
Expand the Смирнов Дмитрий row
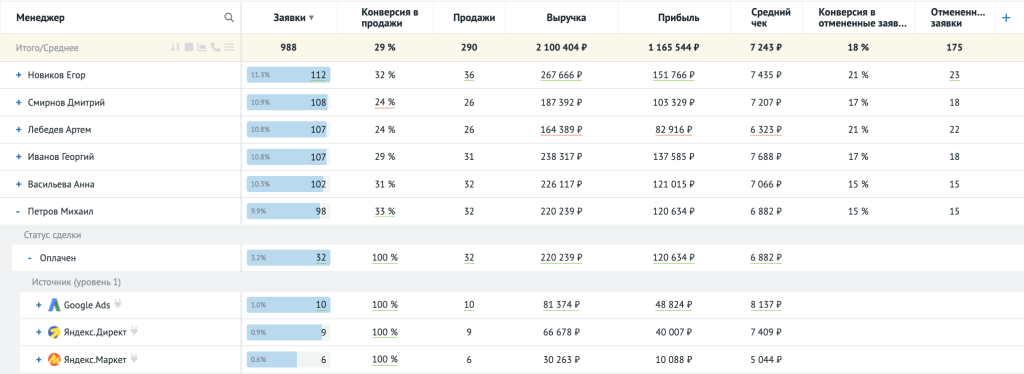pos(18,102)
